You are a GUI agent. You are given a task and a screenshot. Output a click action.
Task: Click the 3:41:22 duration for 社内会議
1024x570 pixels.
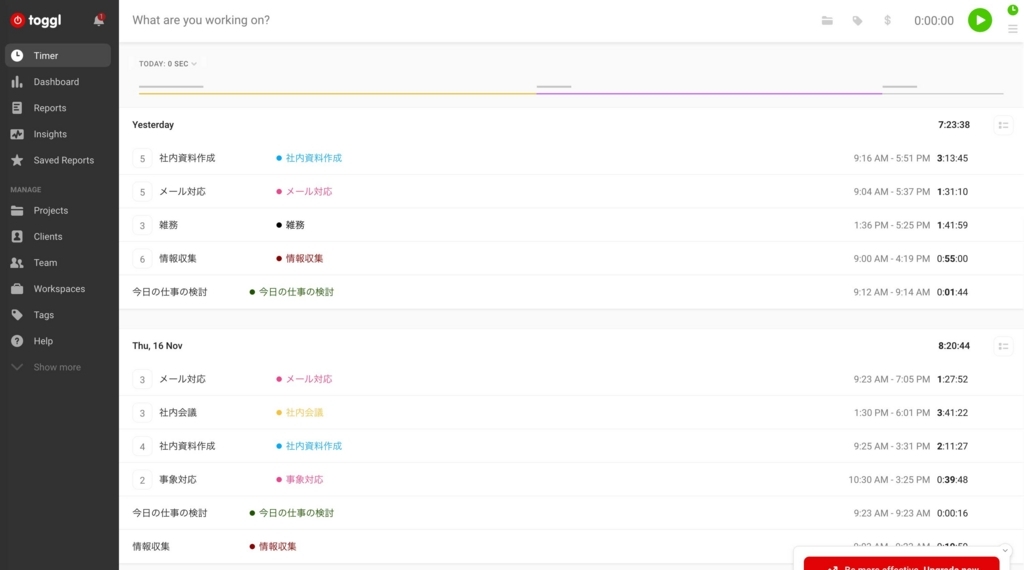[x=952, y=413]
